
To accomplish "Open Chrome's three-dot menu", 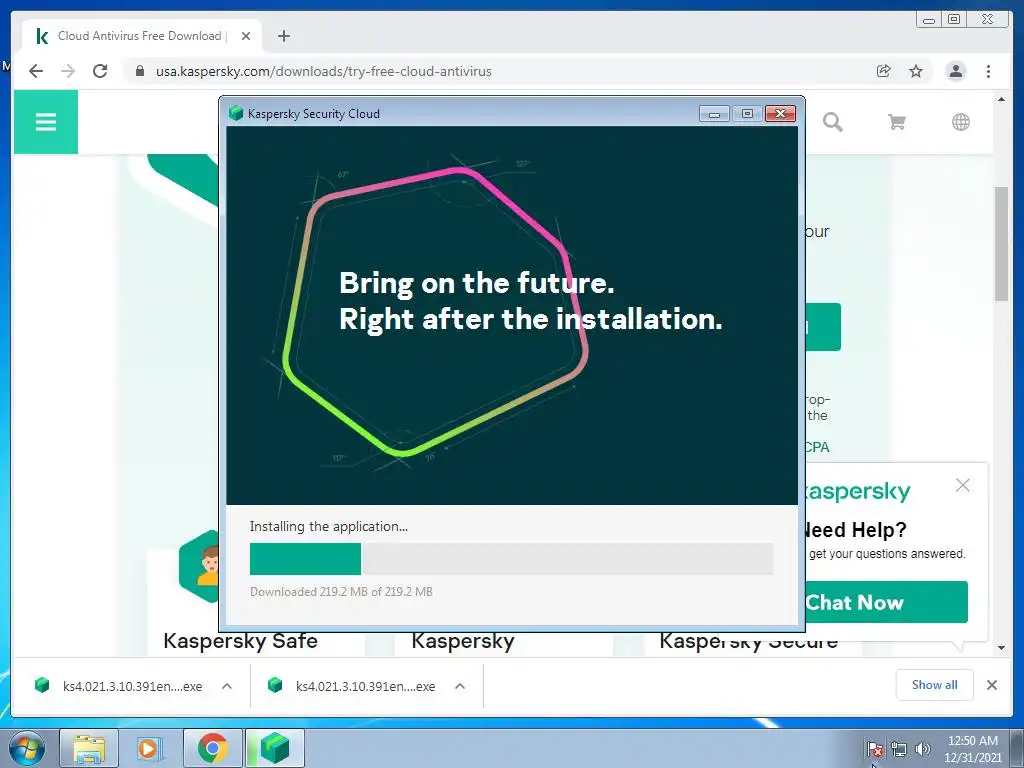I will tap(988, 71).
